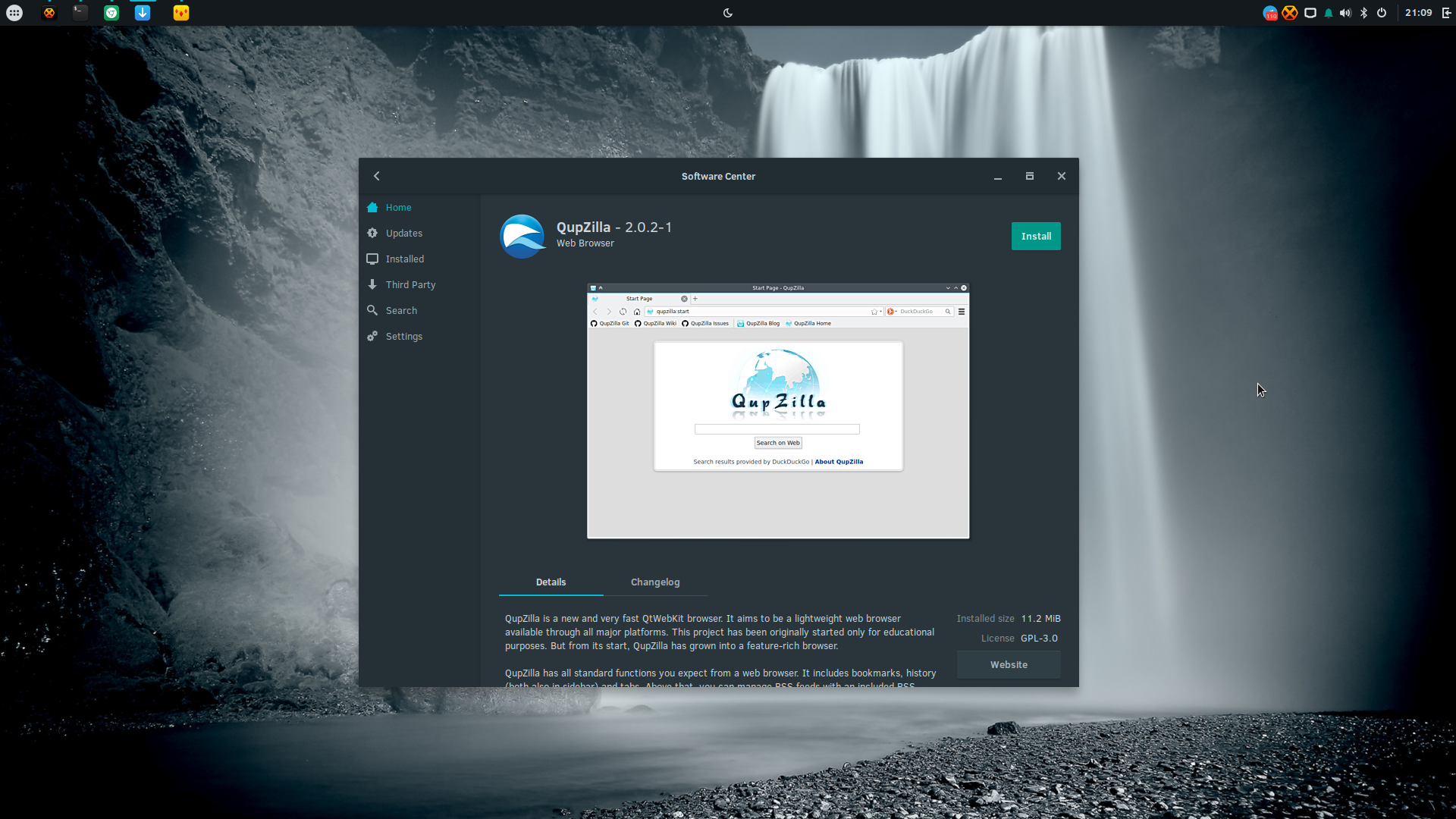Open the blue download arrow app
This screenshot has height=819, width=1456.
[x=143, y=13]
